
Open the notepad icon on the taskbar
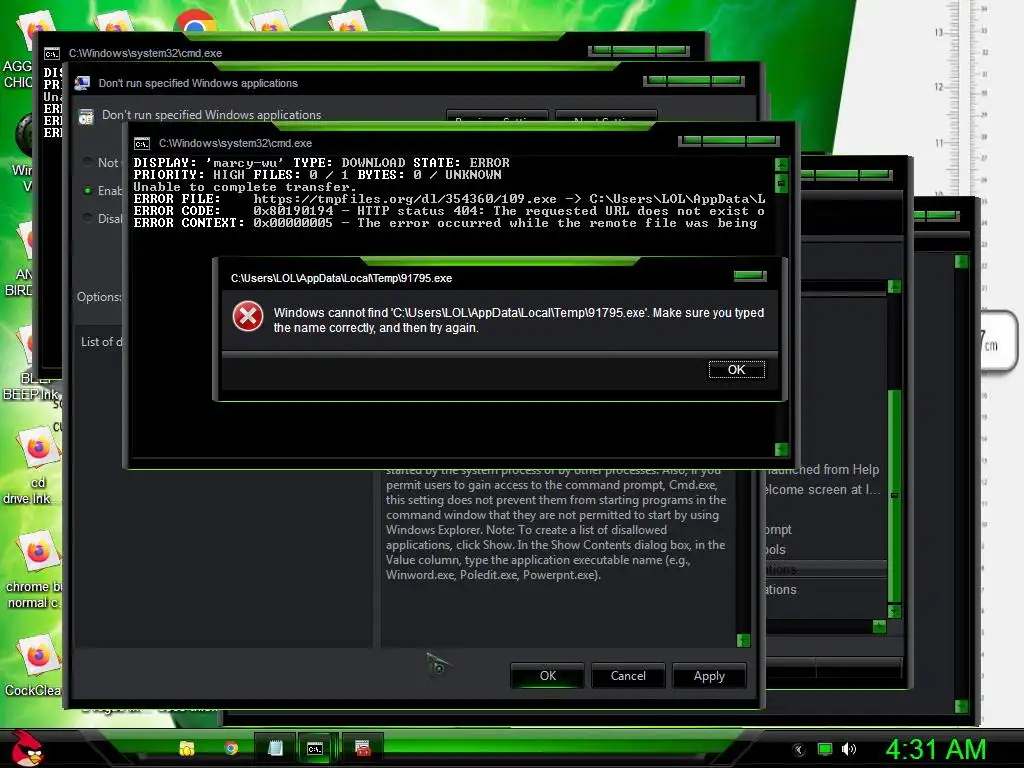275,748
